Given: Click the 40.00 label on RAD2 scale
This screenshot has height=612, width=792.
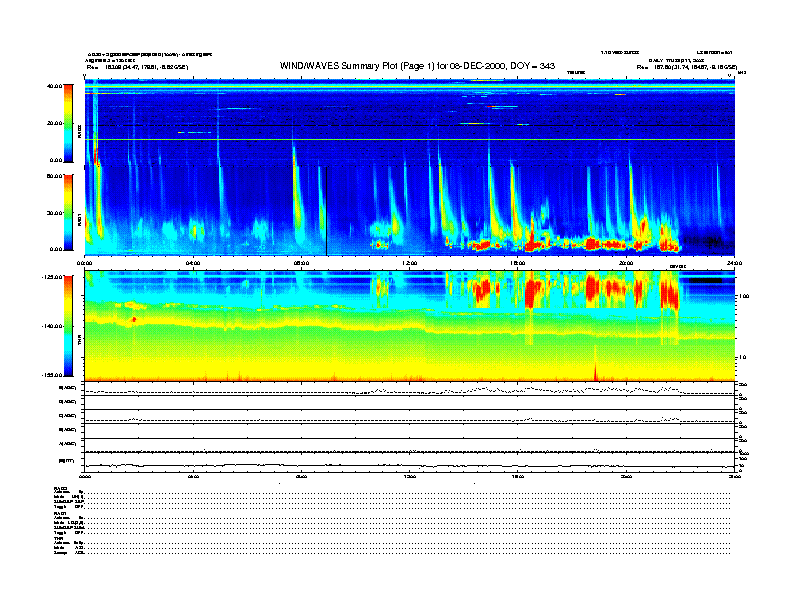Looking at the screenshot, I should [54, 86].
